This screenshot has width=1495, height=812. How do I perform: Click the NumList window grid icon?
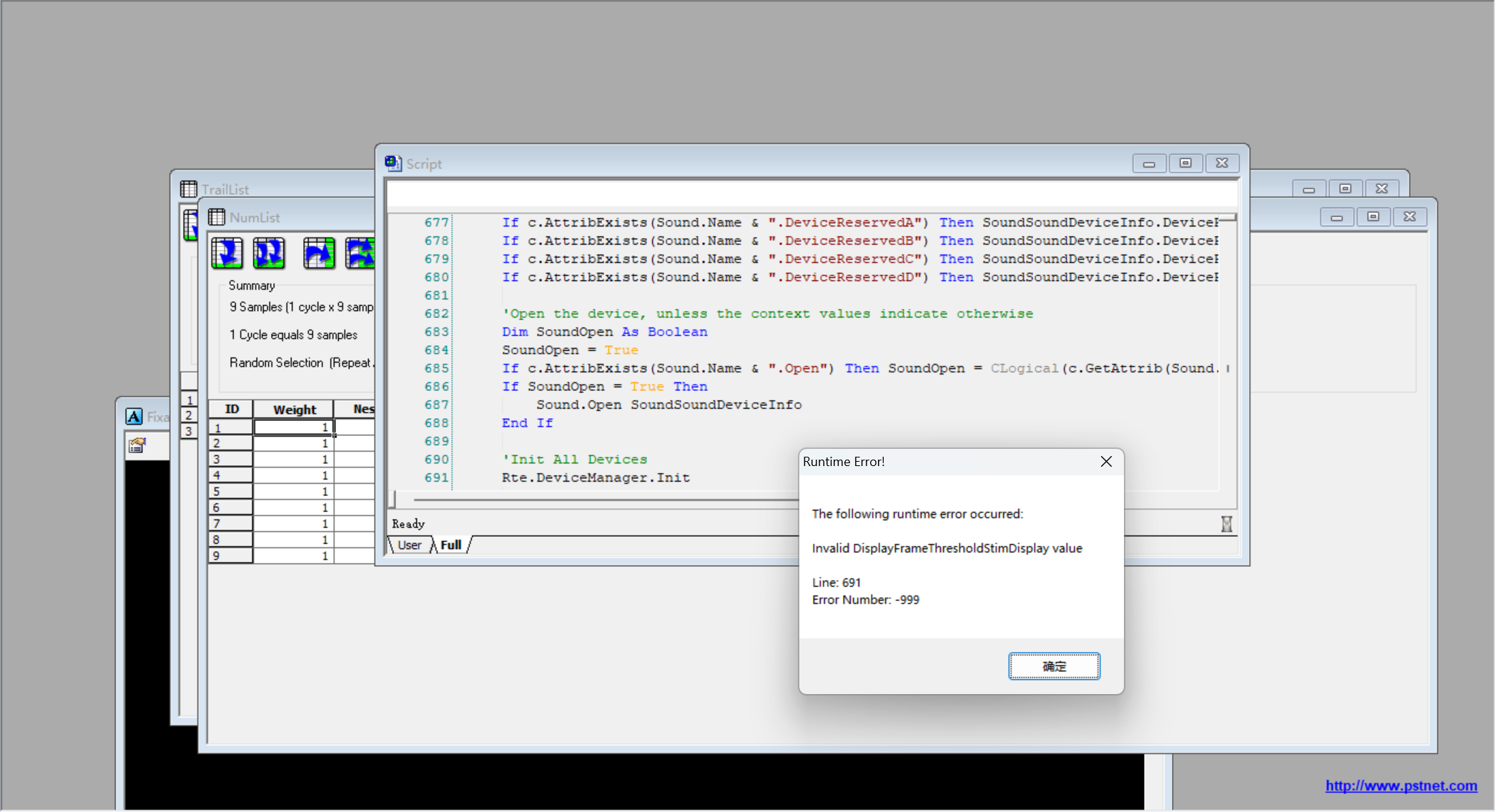217,217
